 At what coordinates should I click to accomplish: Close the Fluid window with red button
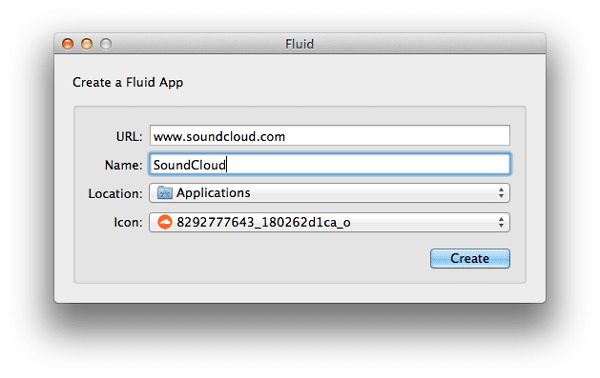(x=68, y=44)
